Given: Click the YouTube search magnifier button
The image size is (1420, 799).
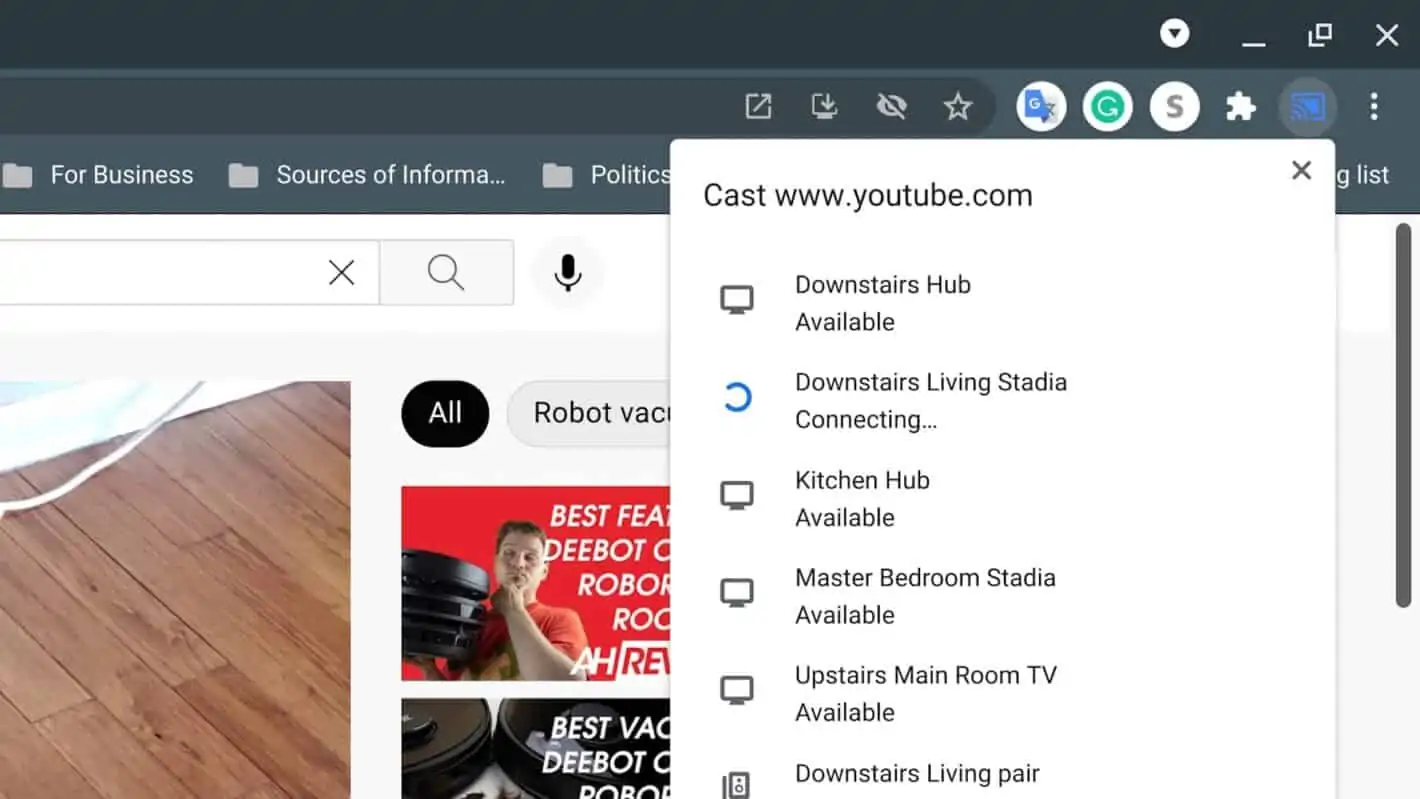Looking at the screenshot, I should click(x=446, y=272).
